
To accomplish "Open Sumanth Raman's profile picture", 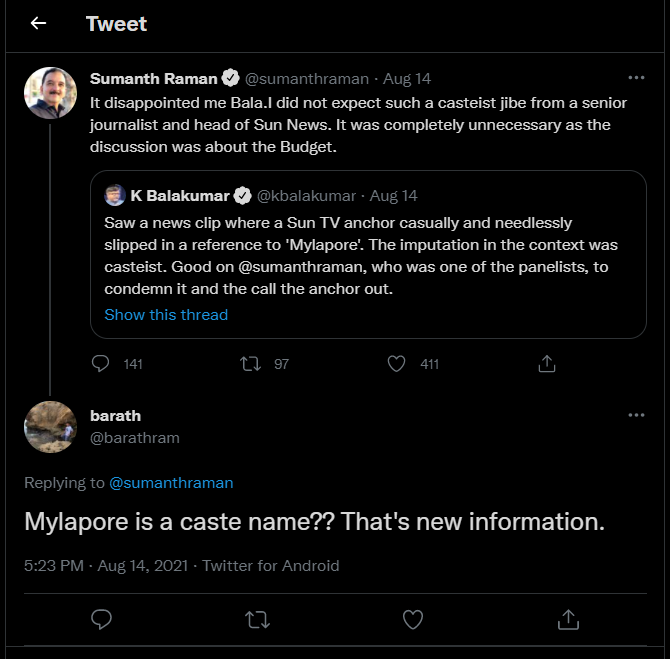I will pyautogui.click(x=50, y=94).
